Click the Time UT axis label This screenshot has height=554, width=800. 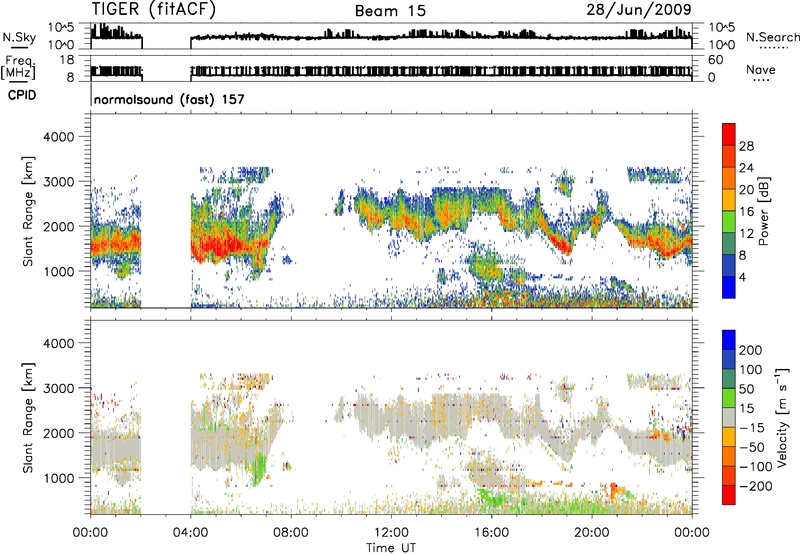point(391,547)
